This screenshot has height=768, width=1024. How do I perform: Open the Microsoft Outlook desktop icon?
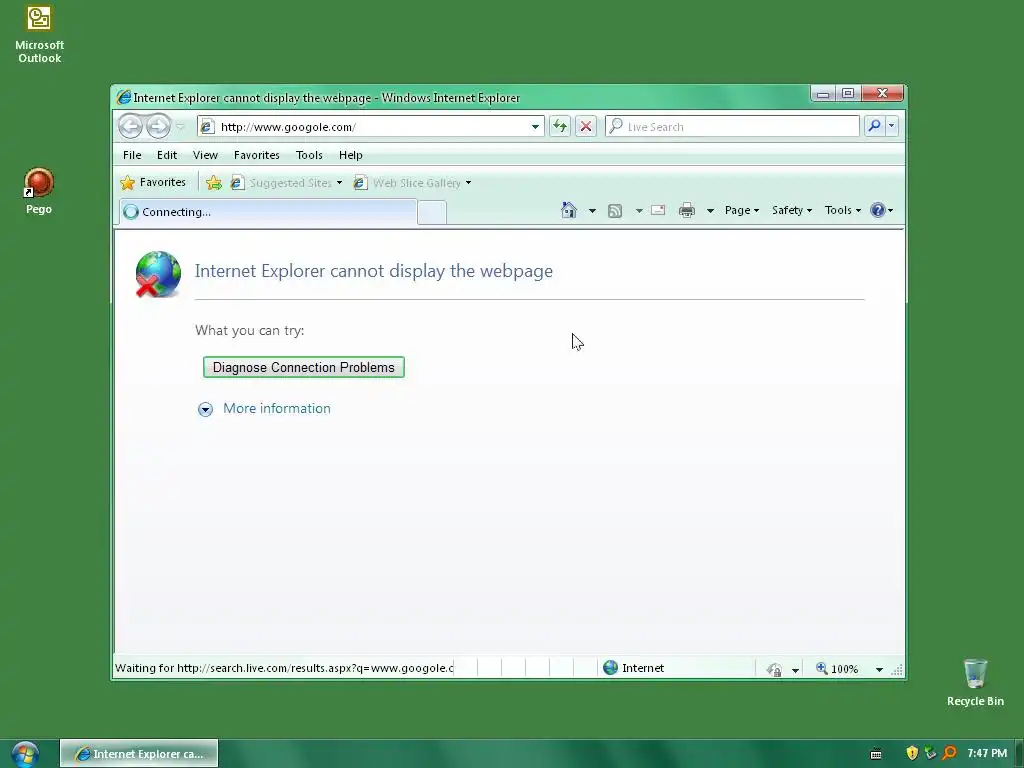tap(39, 35)
